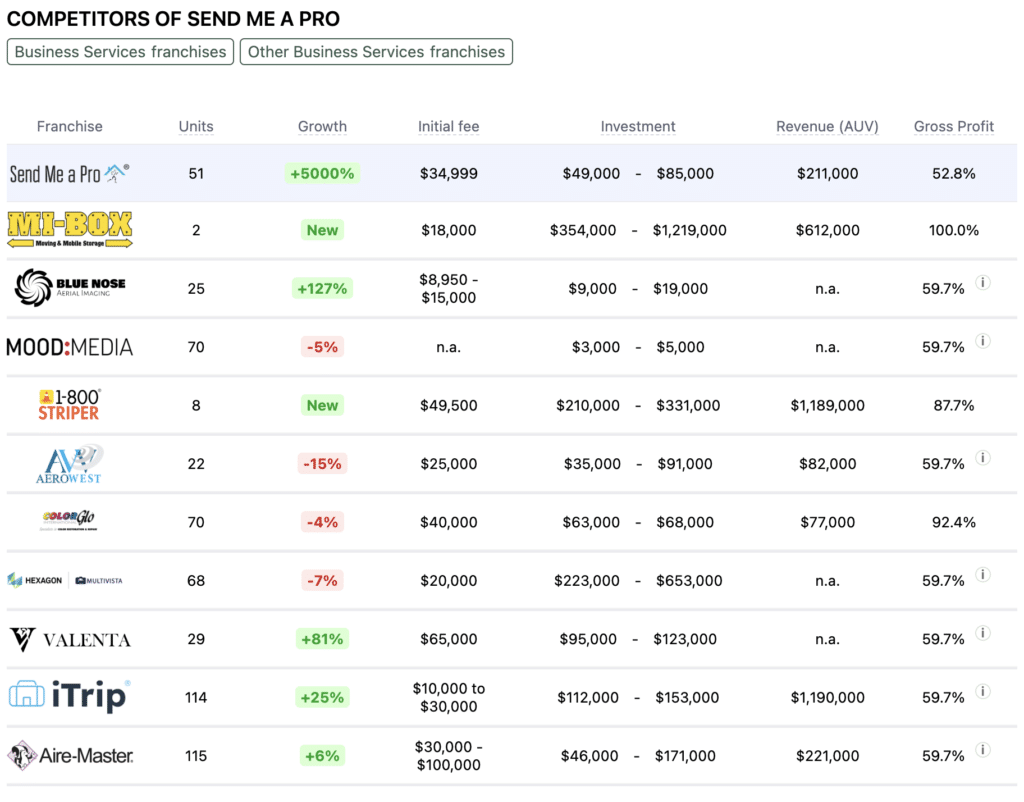1024x802 pixels.
Task: Click the 115 units value
Action: (x=196, y=756)
